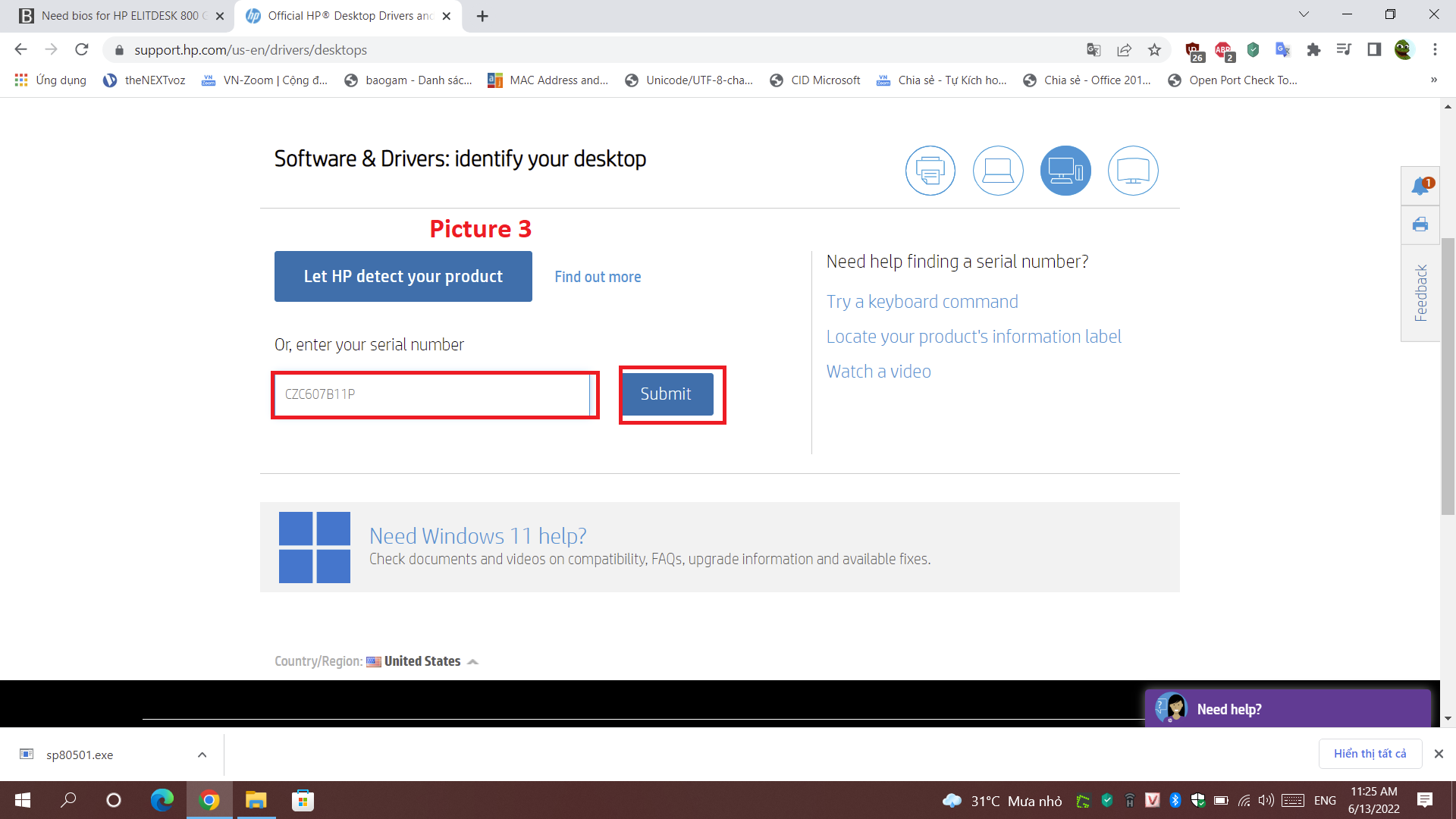Screen dimensions: 1456x819
Task: Select the desktop product category icon
Action: (x=1065, y=171)
